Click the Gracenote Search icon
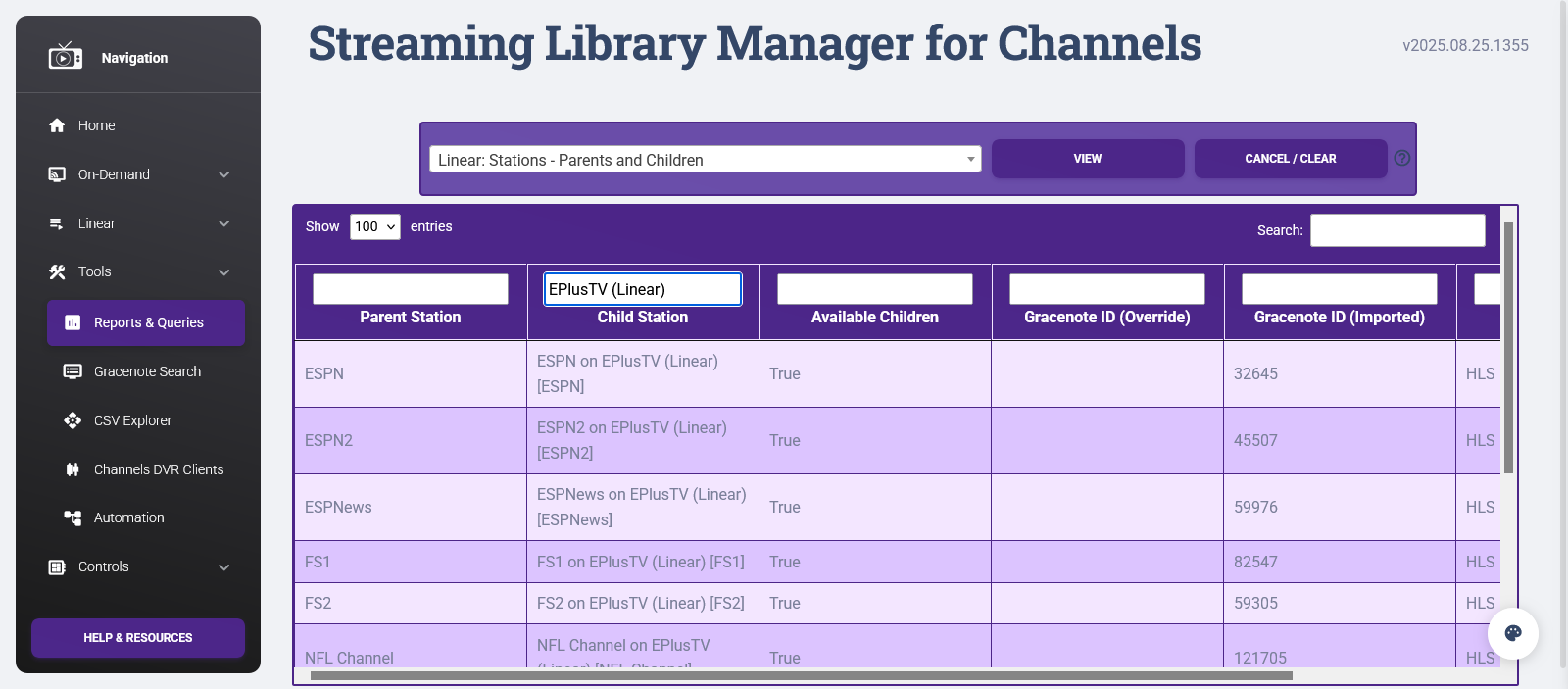Viewport: 1568px width, 689px height. (73, 371)
